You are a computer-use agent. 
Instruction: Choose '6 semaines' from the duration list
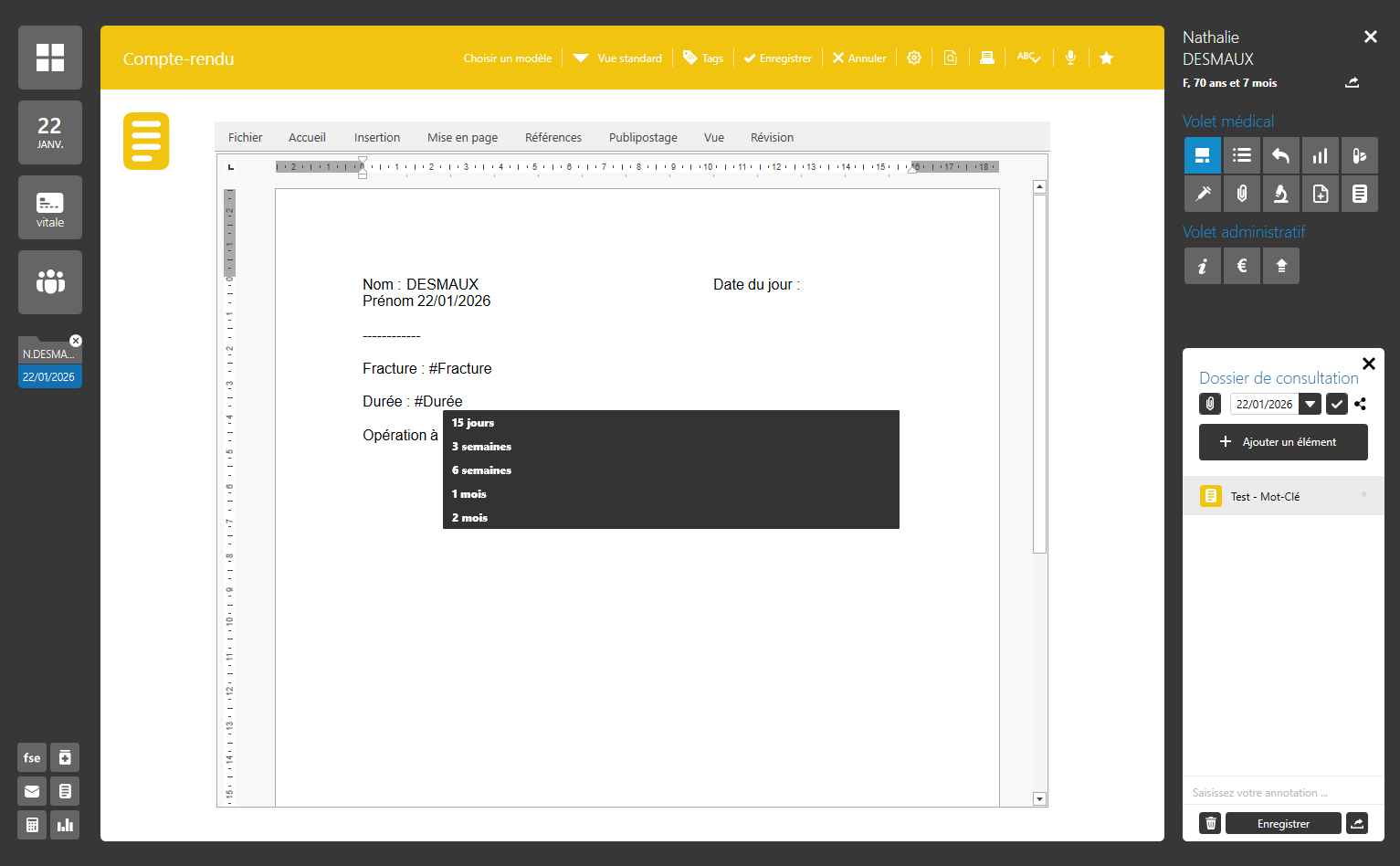(x=482, y=470)
